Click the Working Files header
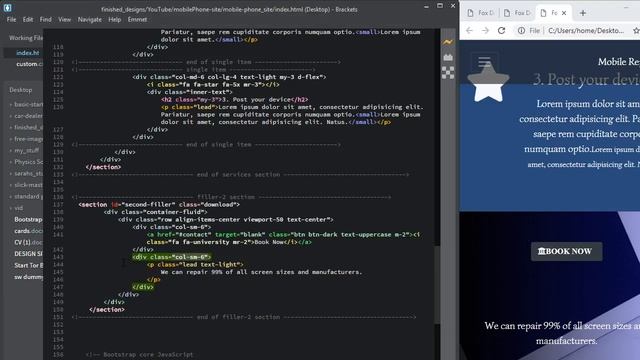 coord(26,38)
